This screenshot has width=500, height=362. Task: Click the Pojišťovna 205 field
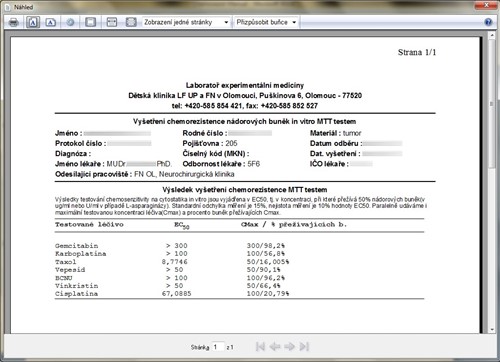tap(210, 144)
